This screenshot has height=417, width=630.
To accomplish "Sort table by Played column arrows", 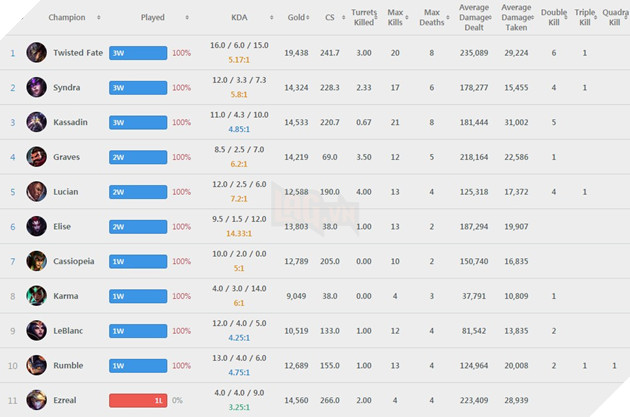I will coord(187,17).
